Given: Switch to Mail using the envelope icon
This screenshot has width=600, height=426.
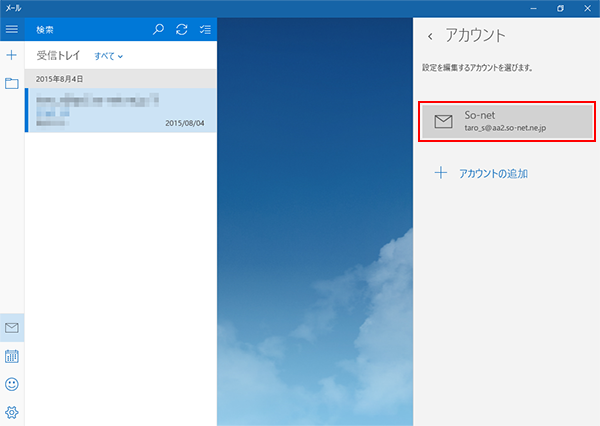Looking at the screenshot, I should (x=12, y=328).
